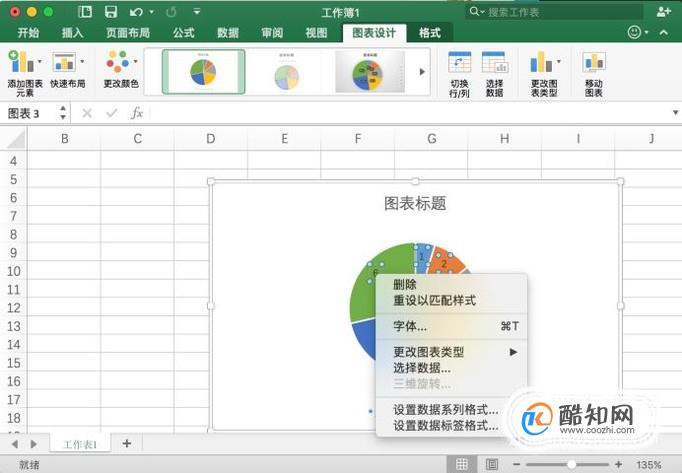Click the Select All corner triangle
Image resolution: width=682 pixels, height=473 pixels.
16,139
